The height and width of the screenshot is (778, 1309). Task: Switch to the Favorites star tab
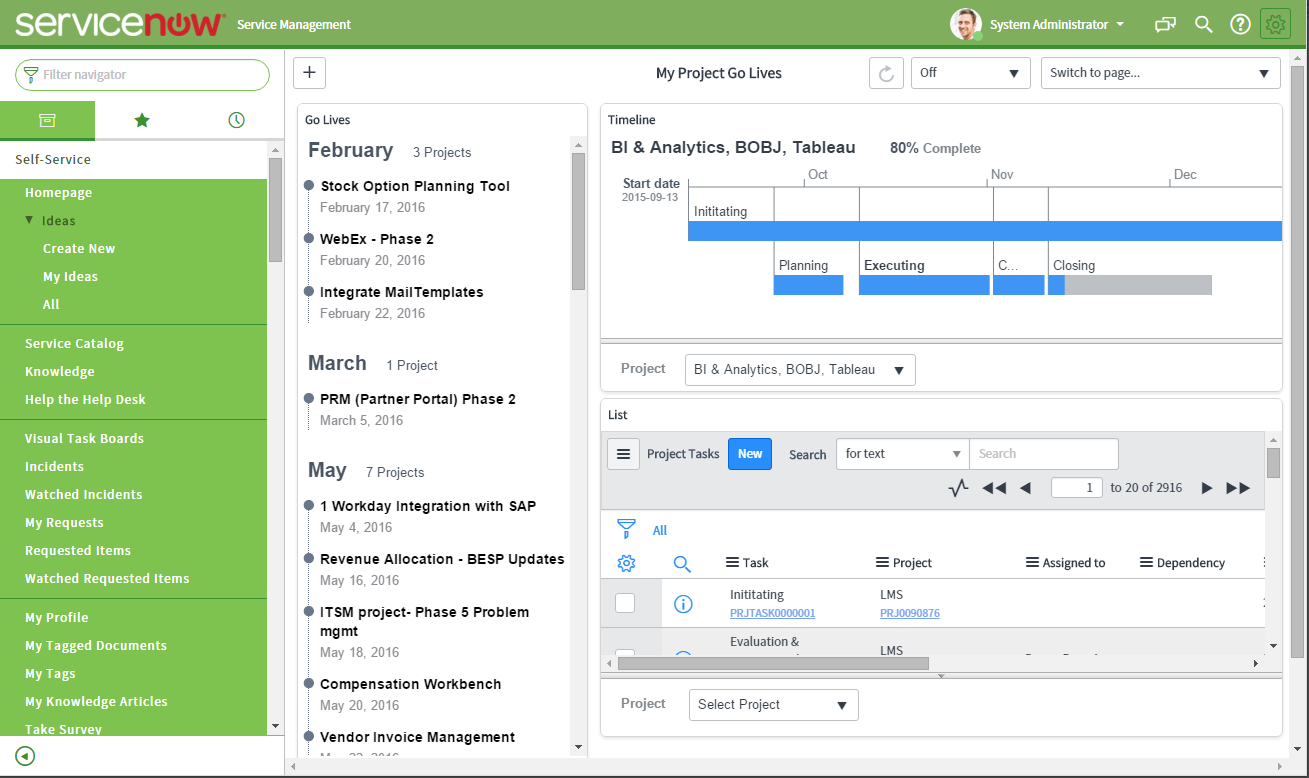pos(141,119)
